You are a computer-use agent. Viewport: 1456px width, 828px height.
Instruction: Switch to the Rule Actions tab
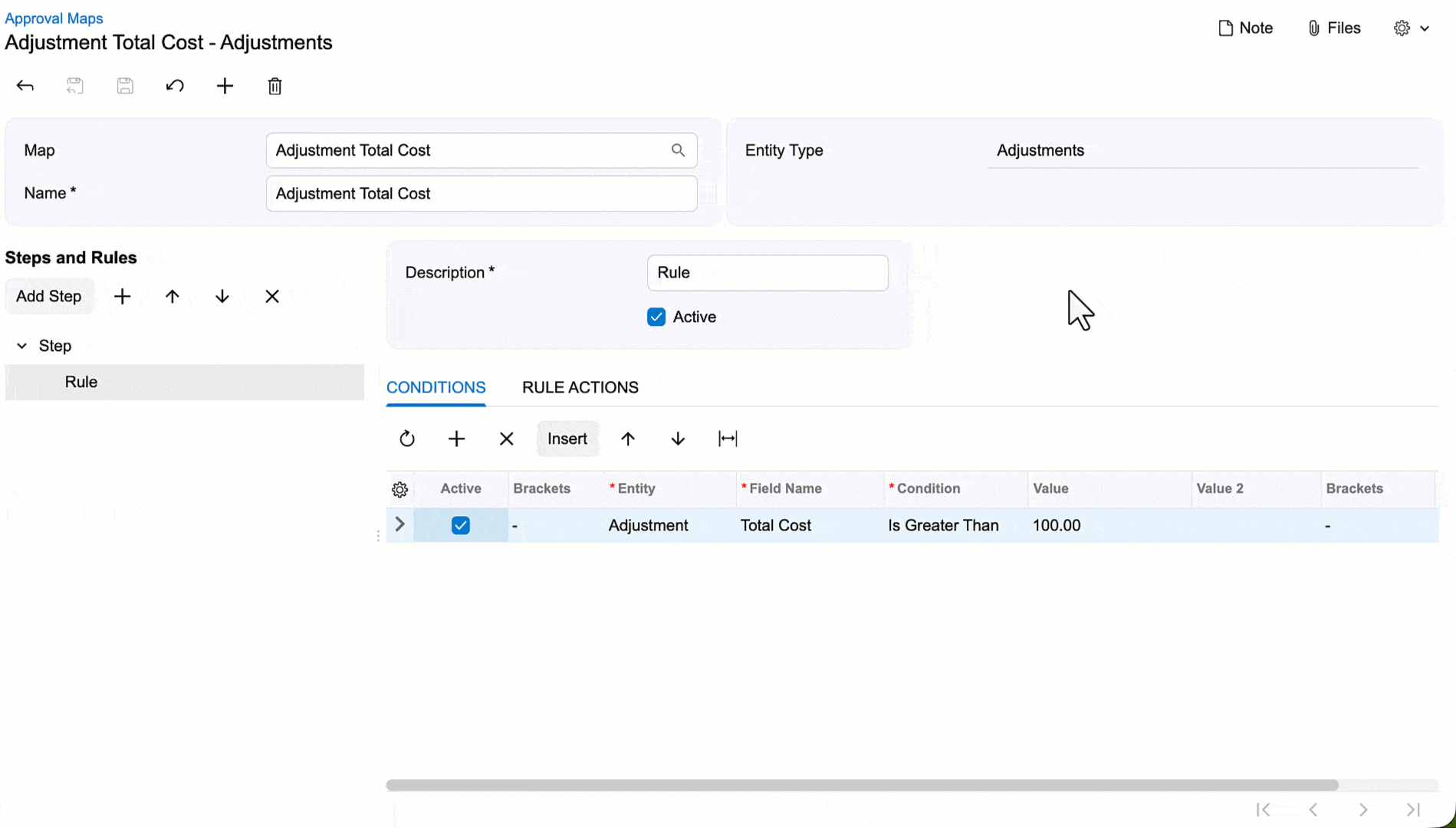coord(580,387)
